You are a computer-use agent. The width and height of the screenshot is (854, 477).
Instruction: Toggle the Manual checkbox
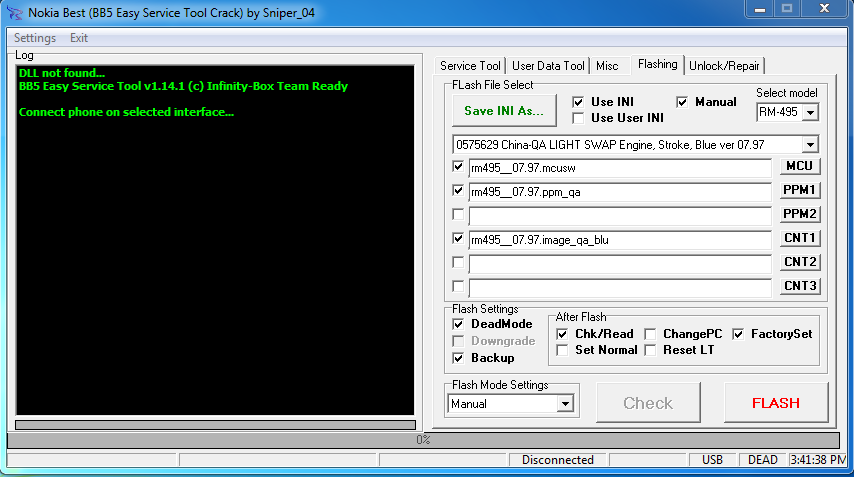click(682, 102)
